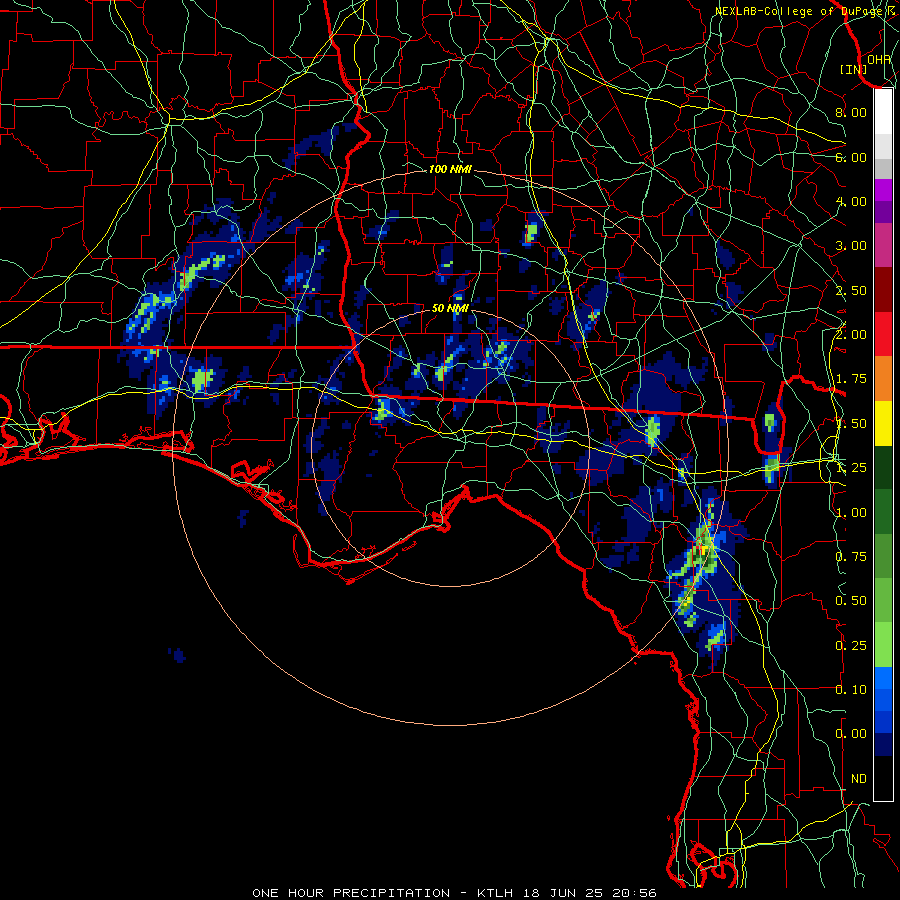Screen dimensions: 900x900
Task: Click the "[IN]" units label
Action: (x=854, y=69)
